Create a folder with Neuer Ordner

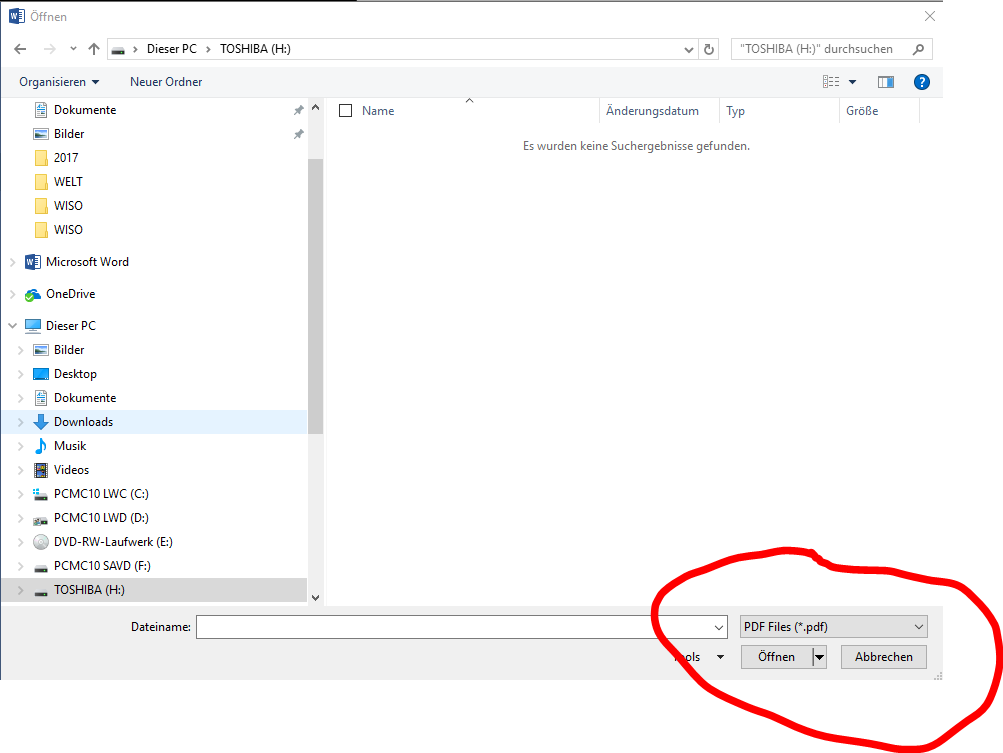[166, 82]
